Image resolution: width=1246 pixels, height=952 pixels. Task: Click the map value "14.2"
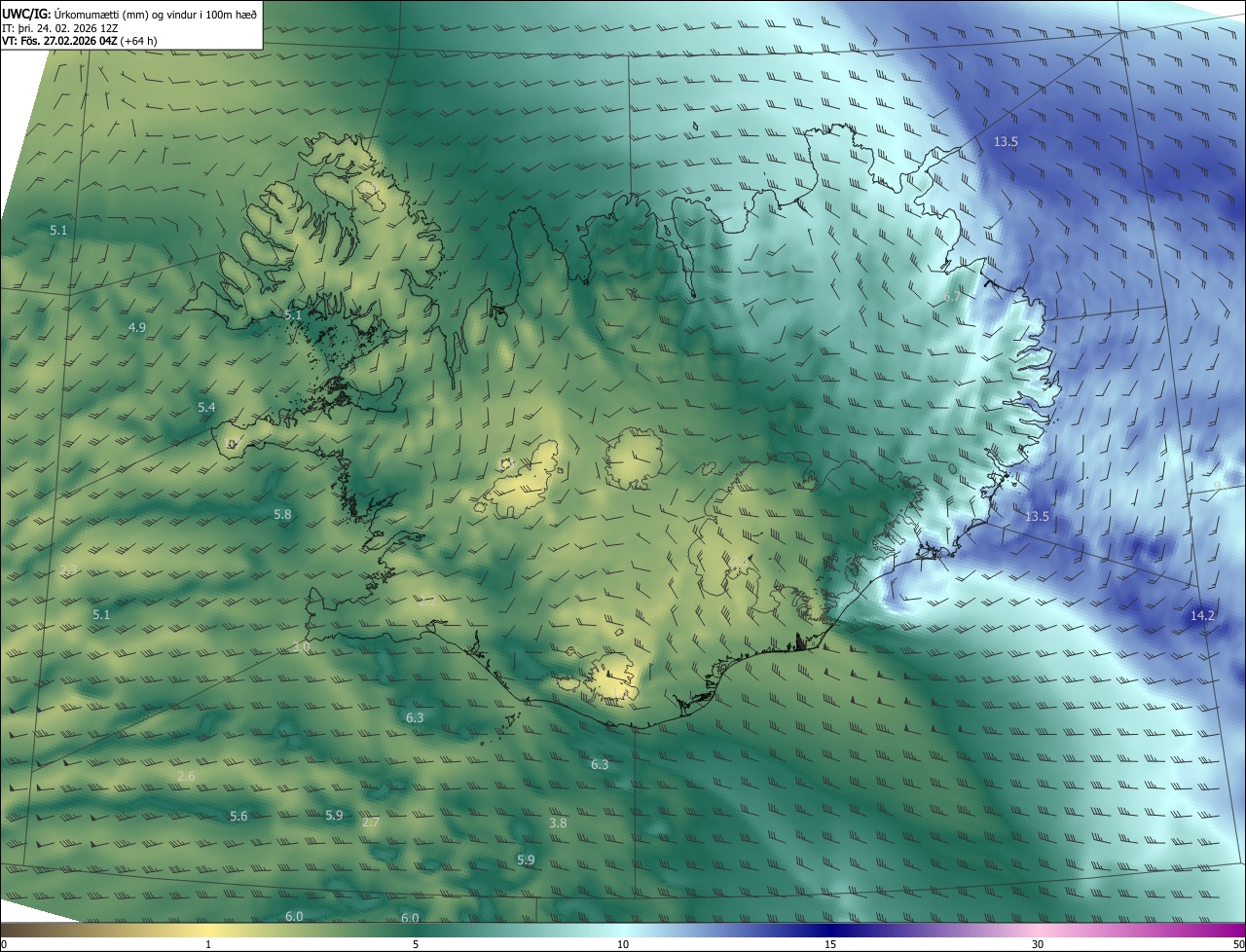pos(1202,615)
